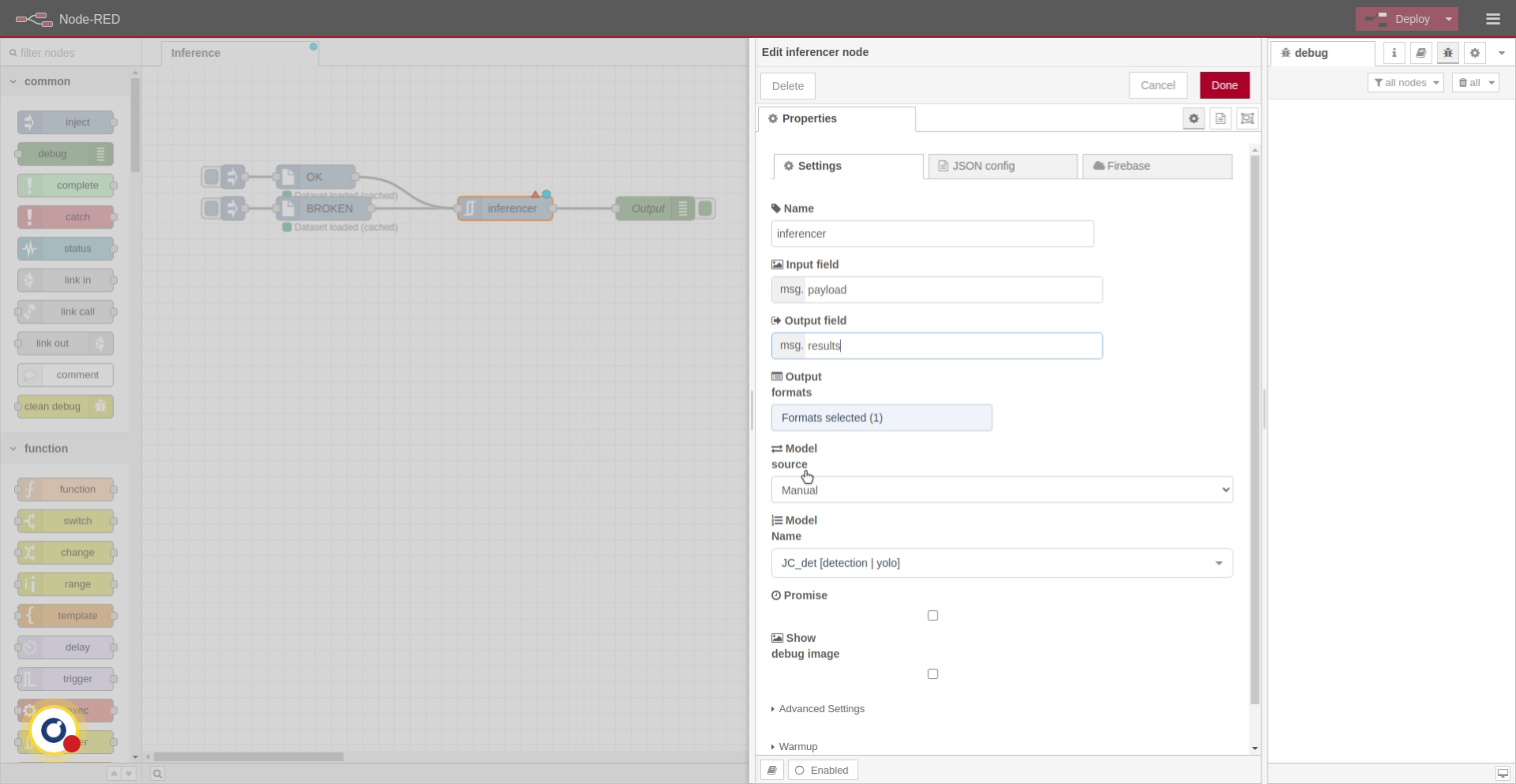Open the node help book icon
The width and height of the screenshot is (1516, 784).
coord(1421,53)
